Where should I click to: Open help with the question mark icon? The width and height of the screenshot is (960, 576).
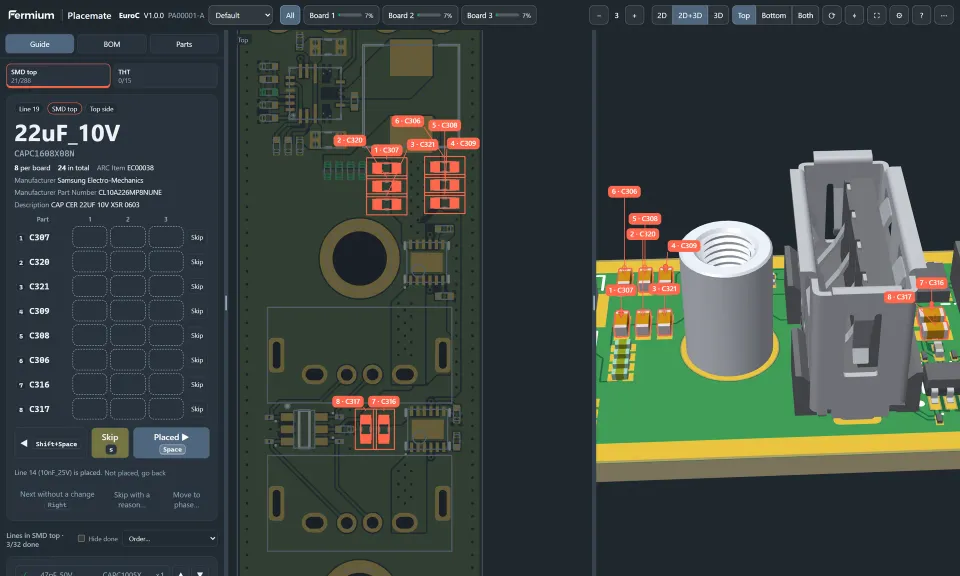(x=921, y=15)
